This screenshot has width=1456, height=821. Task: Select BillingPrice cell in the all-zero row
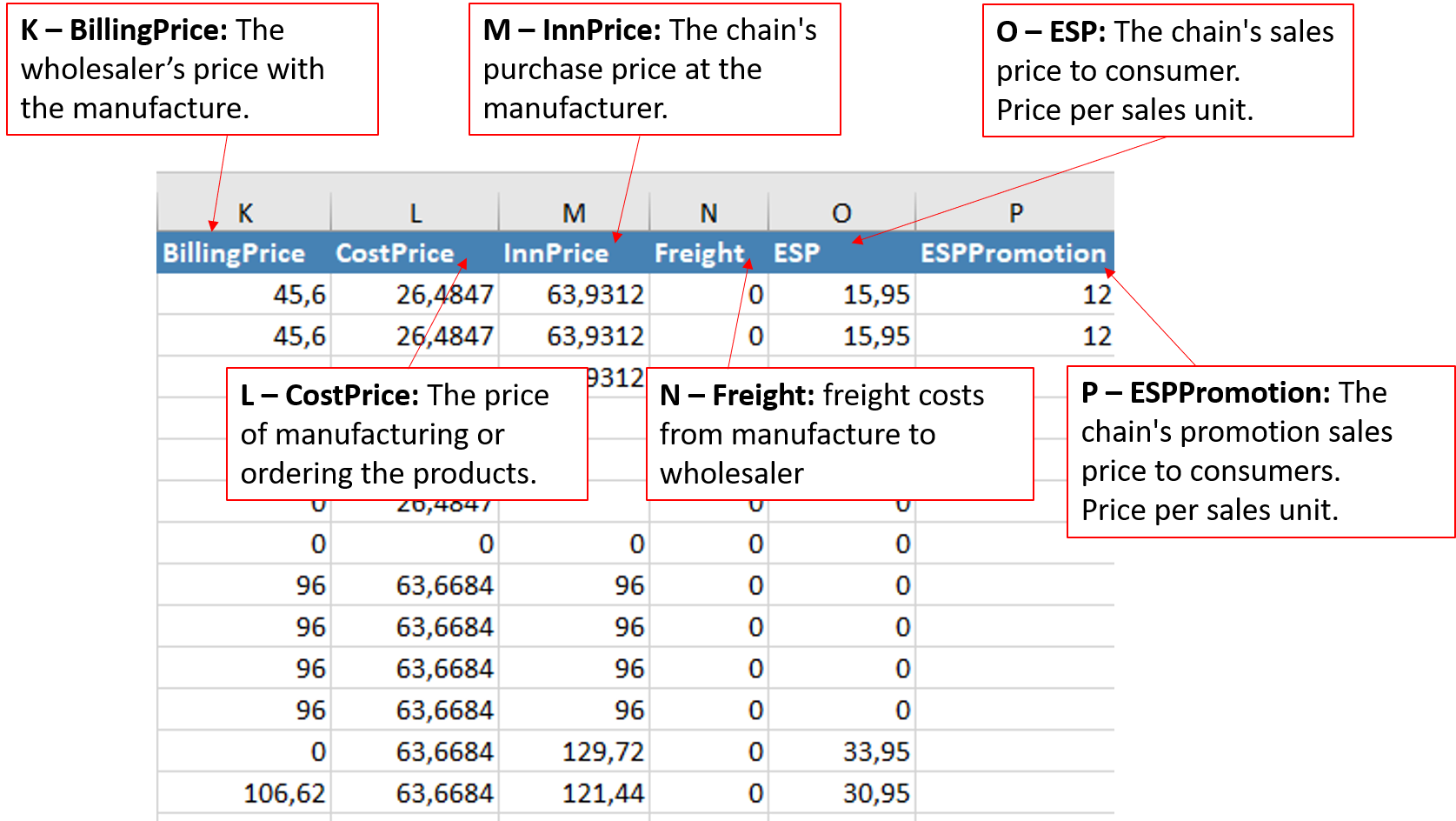(244, 544)
